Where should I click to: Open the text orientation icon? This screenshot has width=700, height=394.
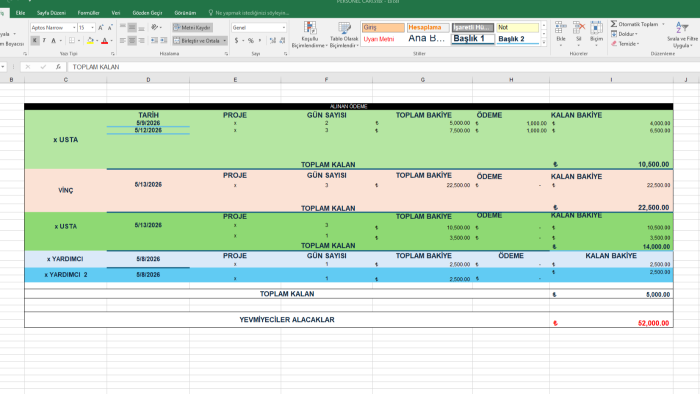click(154, 28)
